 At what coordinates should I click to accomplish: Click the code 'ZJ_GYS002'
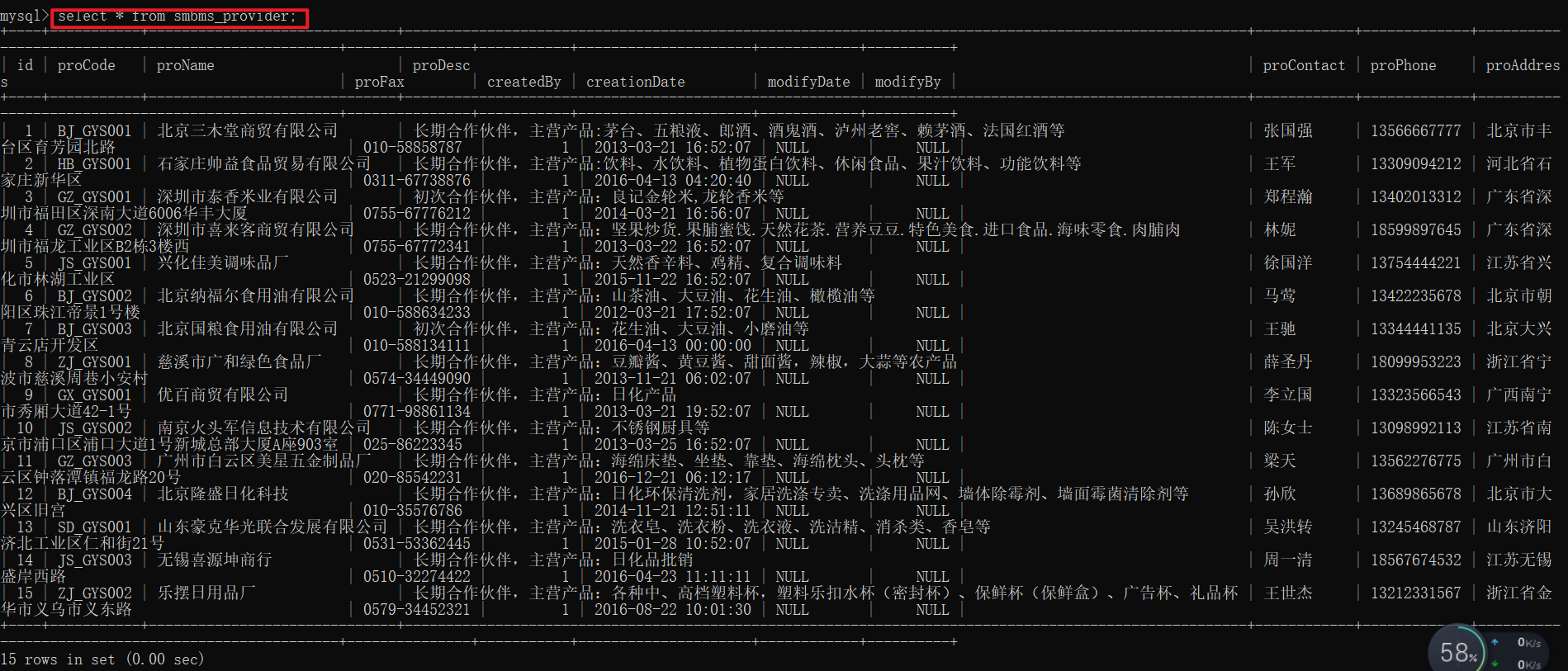94,593
